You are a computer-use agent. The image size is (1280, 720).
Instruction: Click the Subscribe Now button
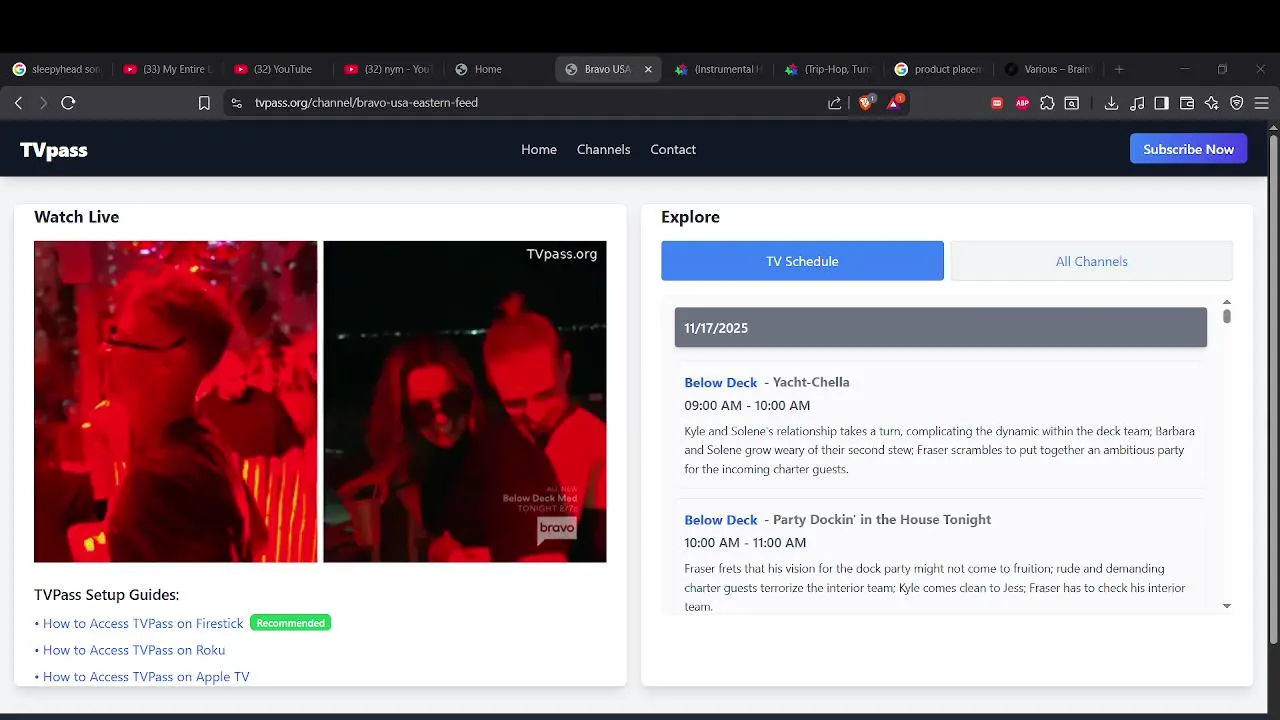point(1188,149)
